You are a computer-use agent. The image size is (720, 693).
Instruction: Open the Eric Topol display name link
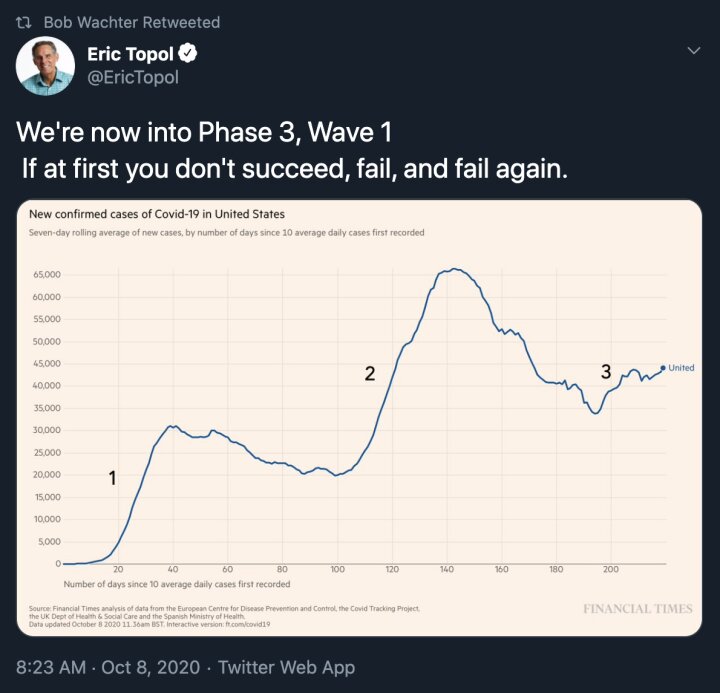click(x=130, y=54)
